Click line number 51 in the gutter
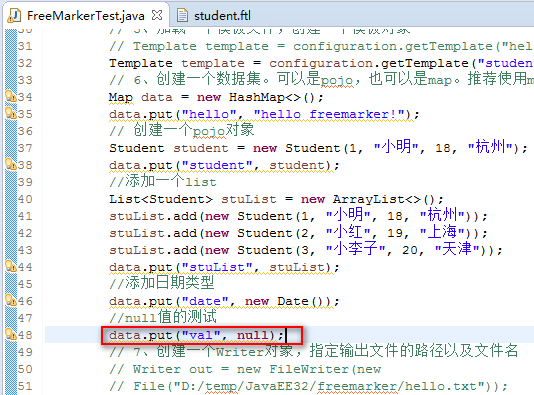 25,386
